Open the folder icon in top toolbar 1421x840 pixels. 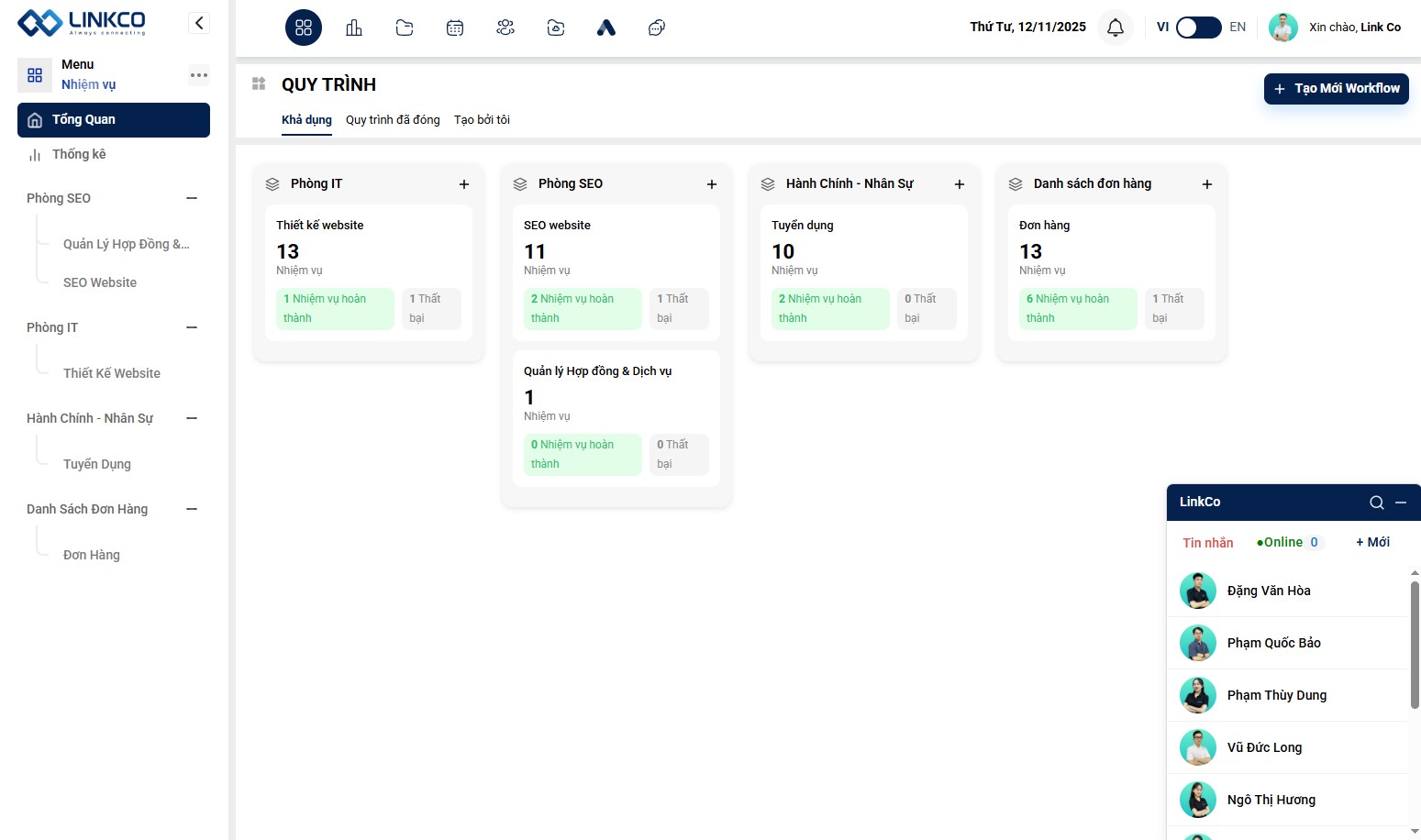(x=405, y=28)
